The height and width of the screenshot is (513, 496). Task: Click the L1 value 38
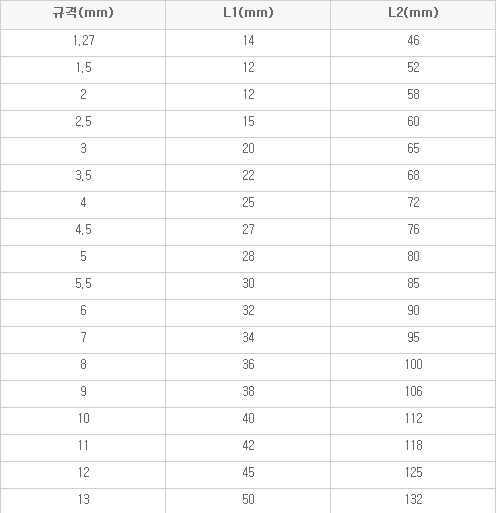[248, 391]
